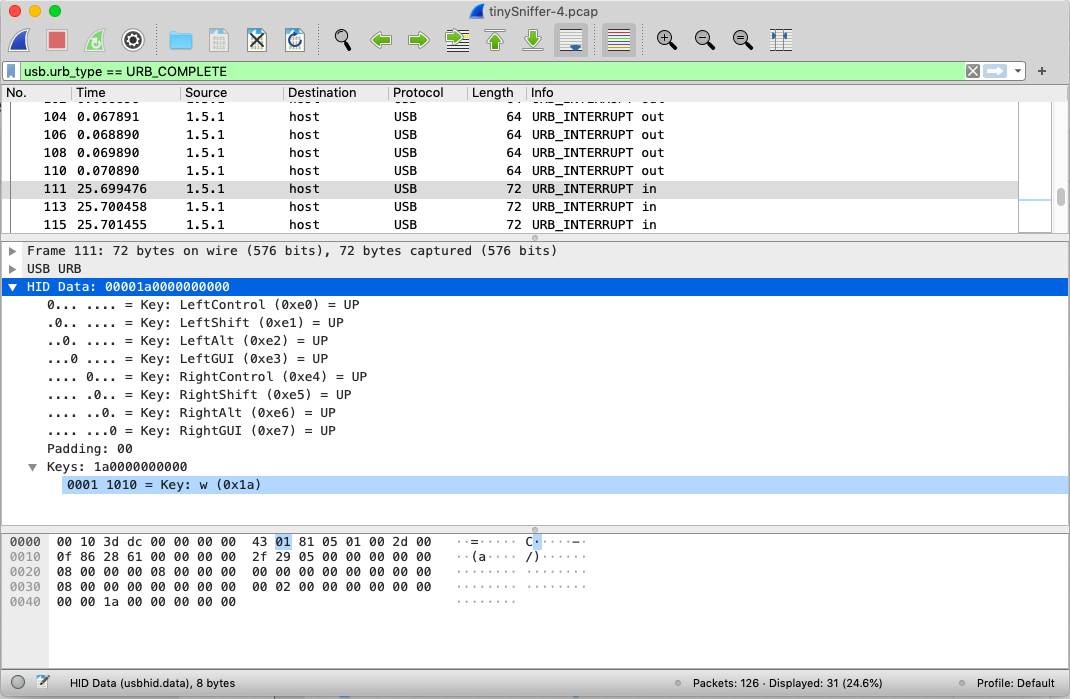Screen dimensions: 1070x699
Task: Add a filter button with plus
Action: pyautogui.click(x=1042, y=71)
